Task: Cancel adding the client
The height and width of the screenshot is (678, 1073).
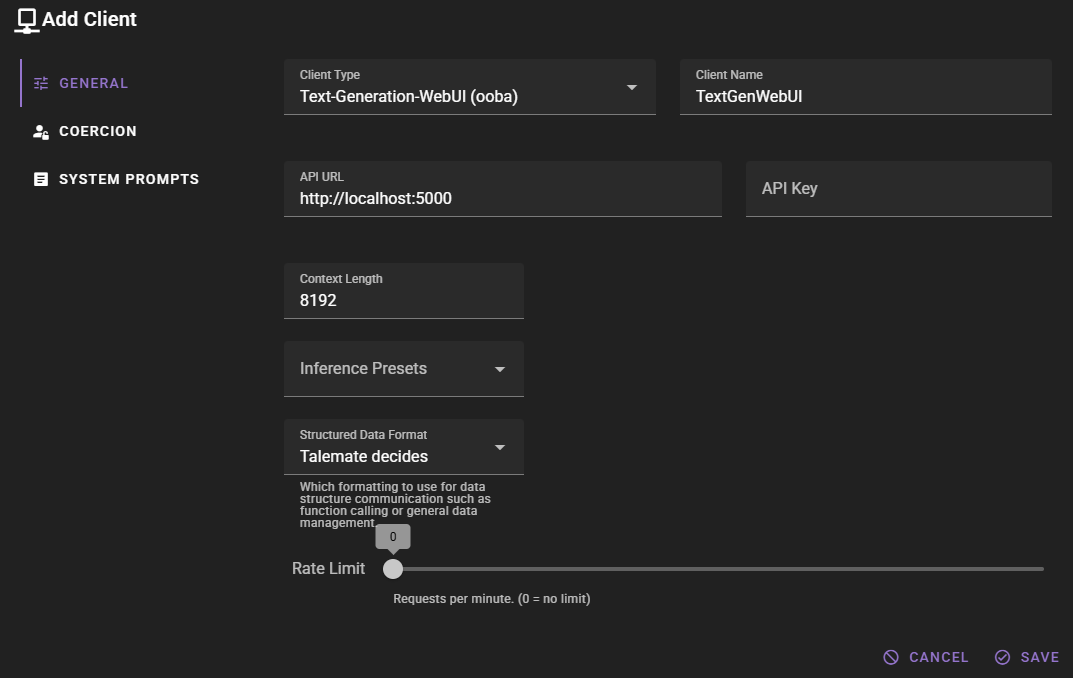Action: coord(926,657)
